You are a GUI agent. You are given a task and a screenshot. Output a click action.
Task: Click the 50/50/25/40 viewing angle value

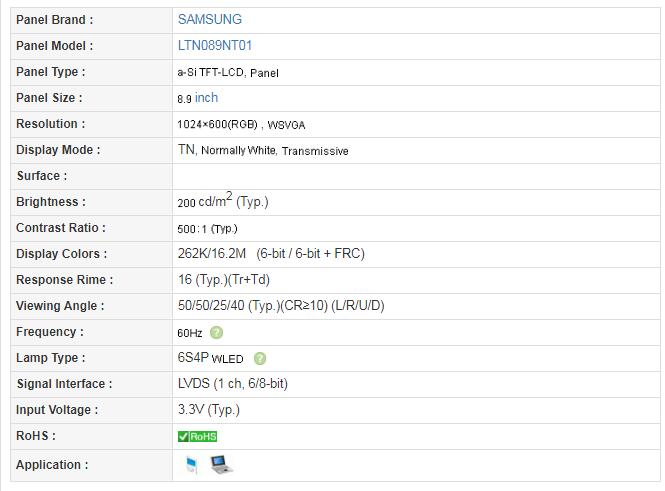[x=281, y=306]
